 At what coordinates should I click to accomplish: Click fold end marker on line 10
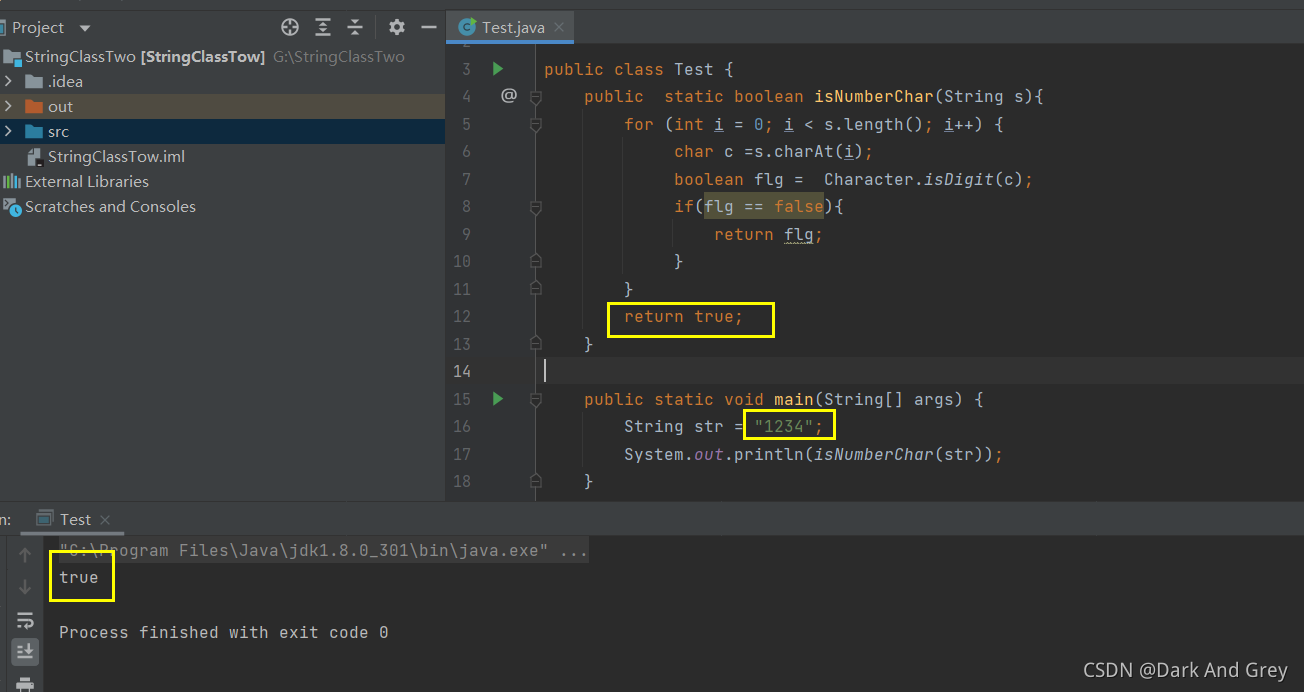pos(535,261)
